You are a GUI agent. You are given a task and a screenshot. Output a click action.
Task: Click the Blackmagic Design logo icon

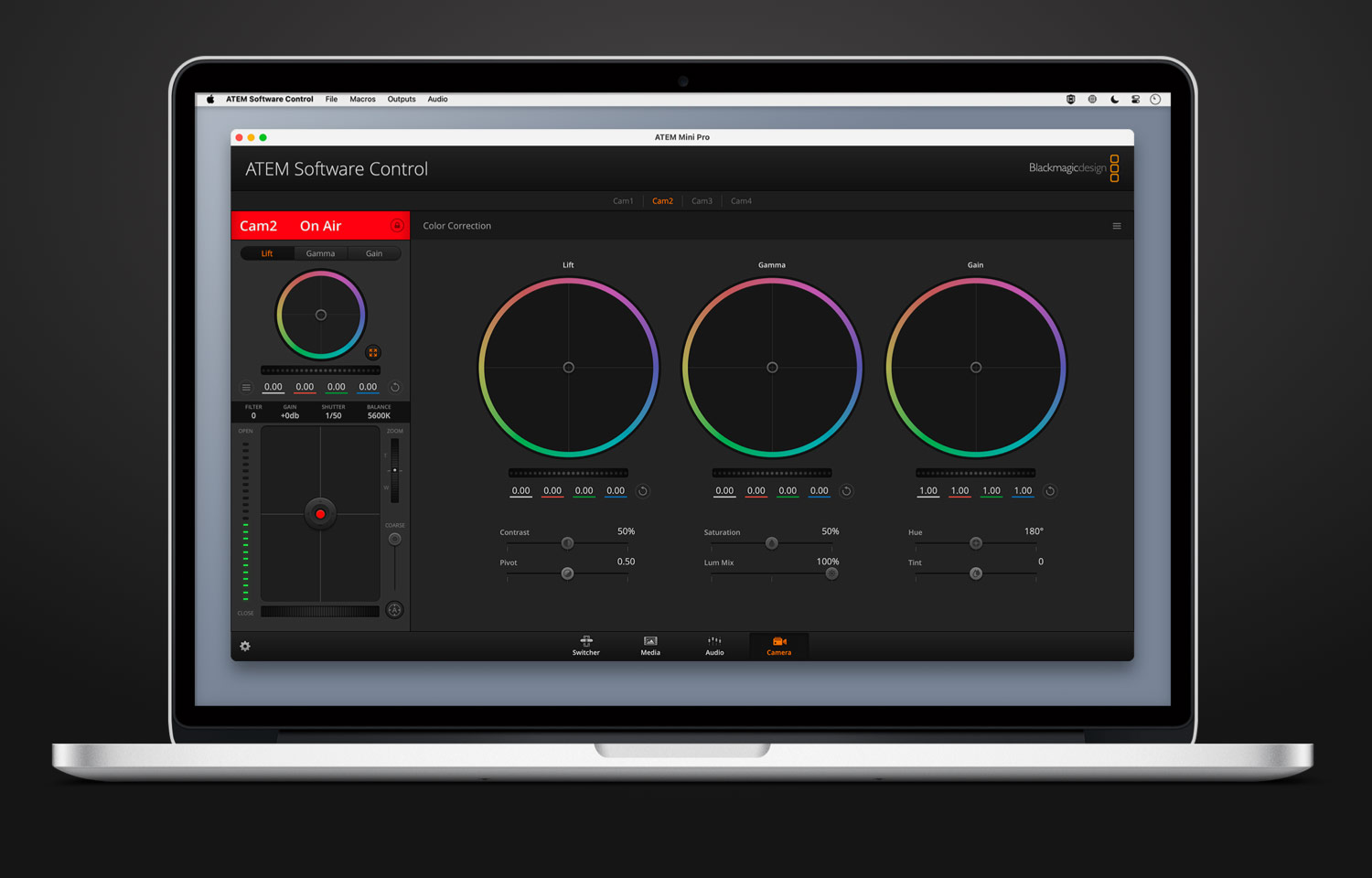(1114, 167)
